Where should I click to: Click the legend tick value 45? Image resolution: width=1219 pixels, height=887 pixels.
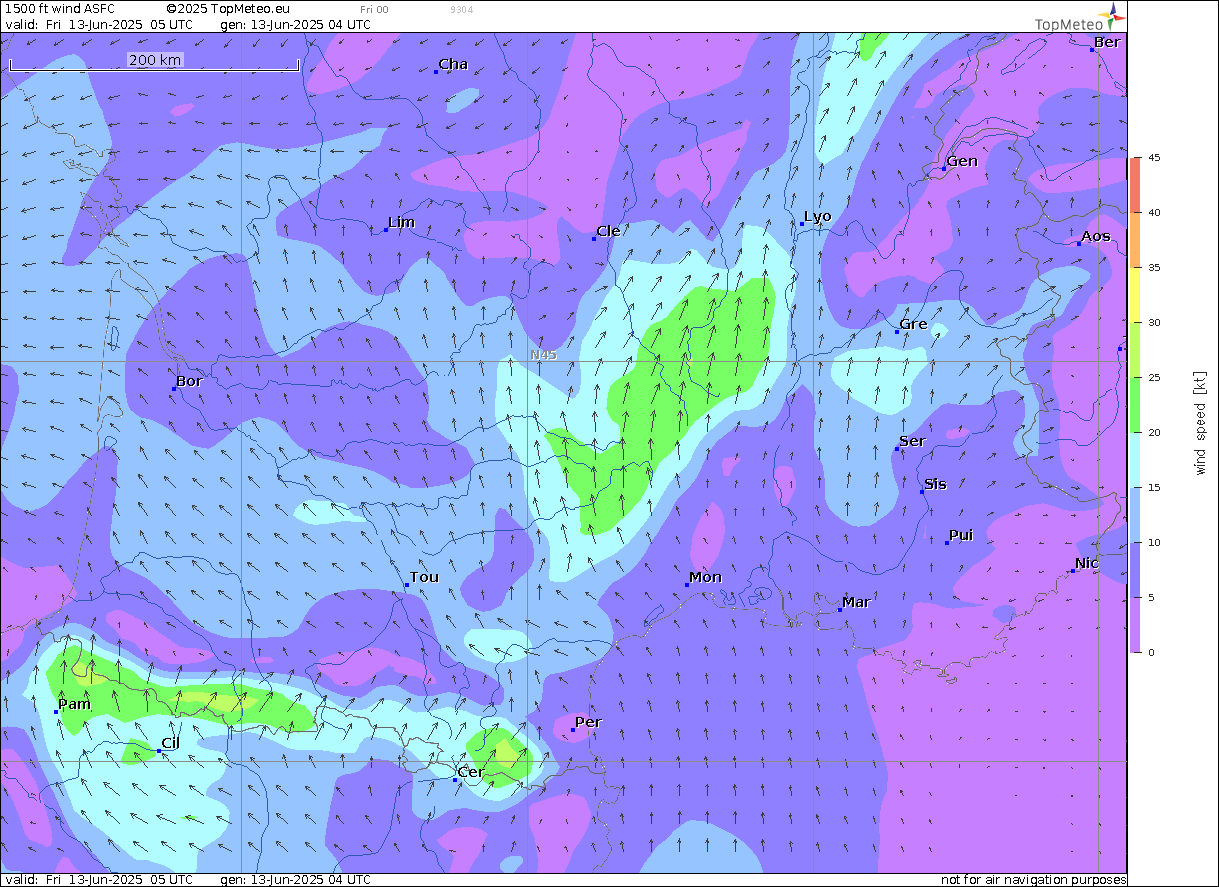[1154, 158]
